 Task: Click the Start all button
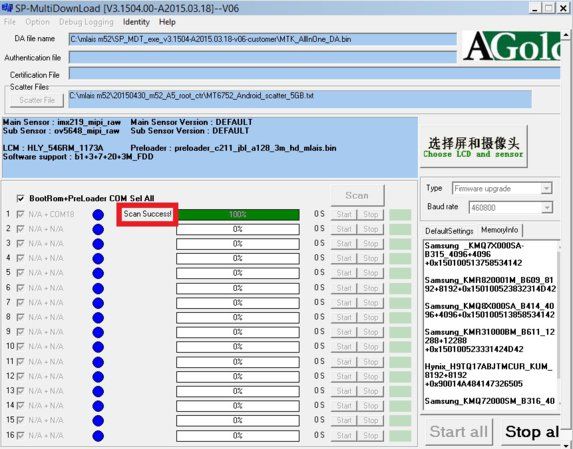[x=459, y=432]
